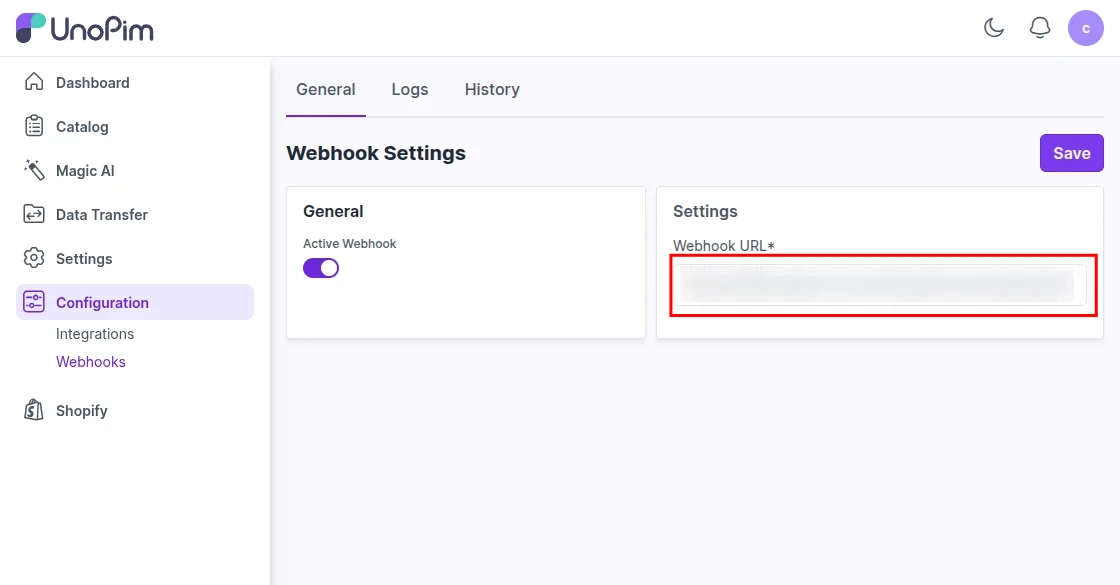
Task: Click the General card heading
Action: pos(333,211)
